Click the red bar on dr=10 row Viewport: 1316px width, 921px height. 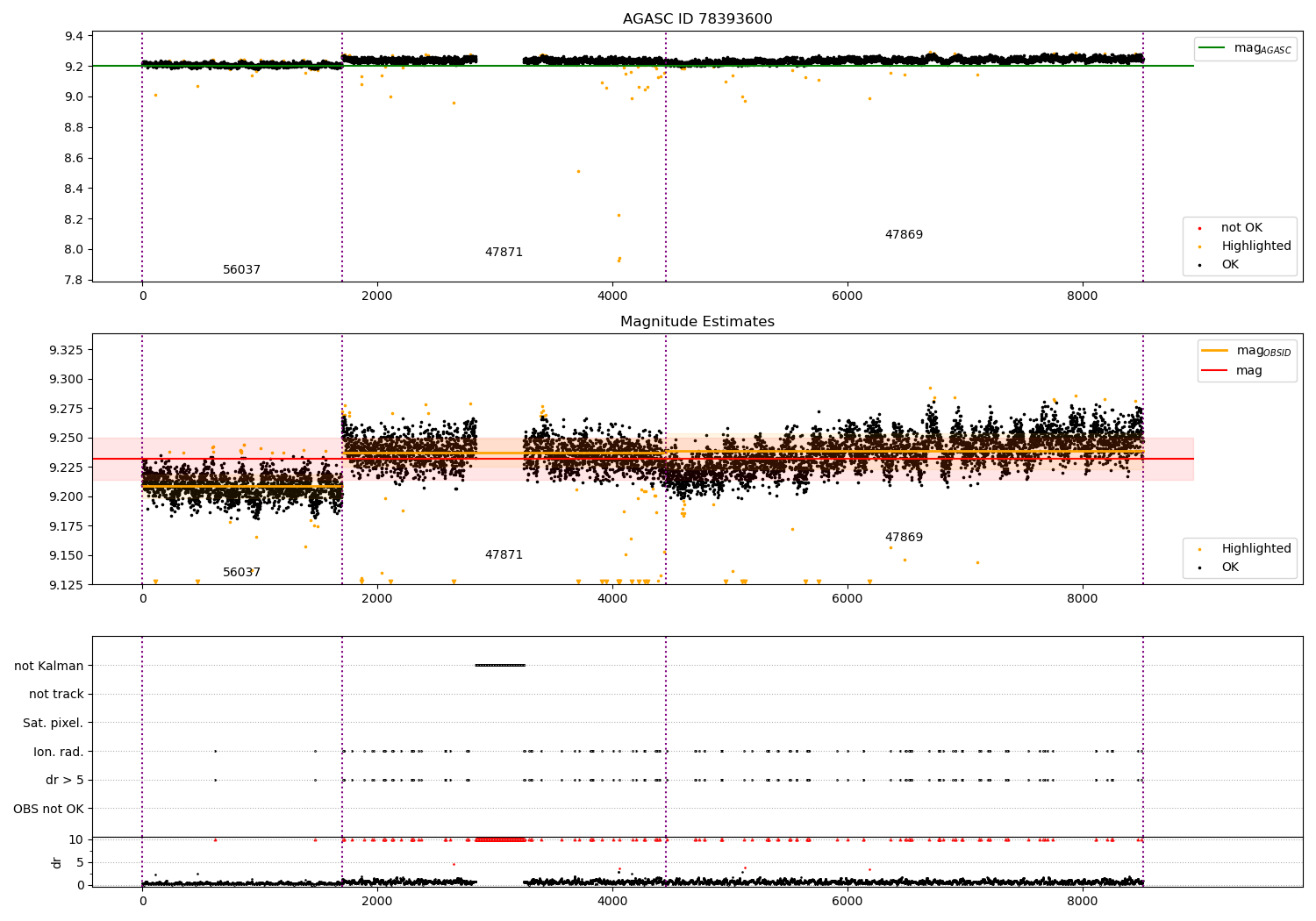point(500,839)
